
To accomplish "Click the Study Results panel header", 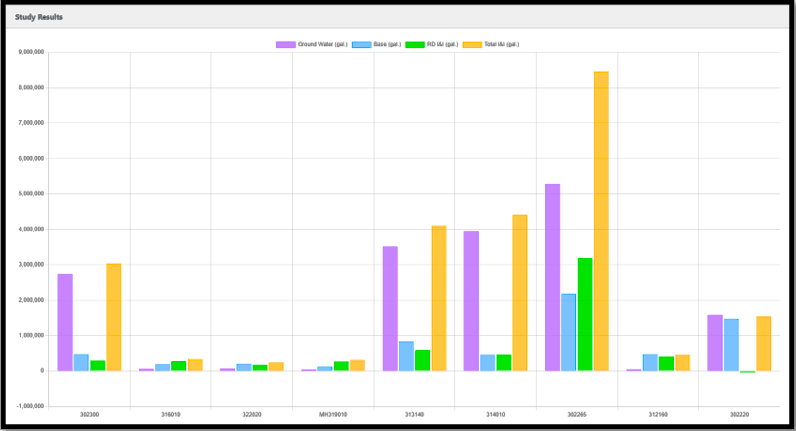I will (40, 17).
